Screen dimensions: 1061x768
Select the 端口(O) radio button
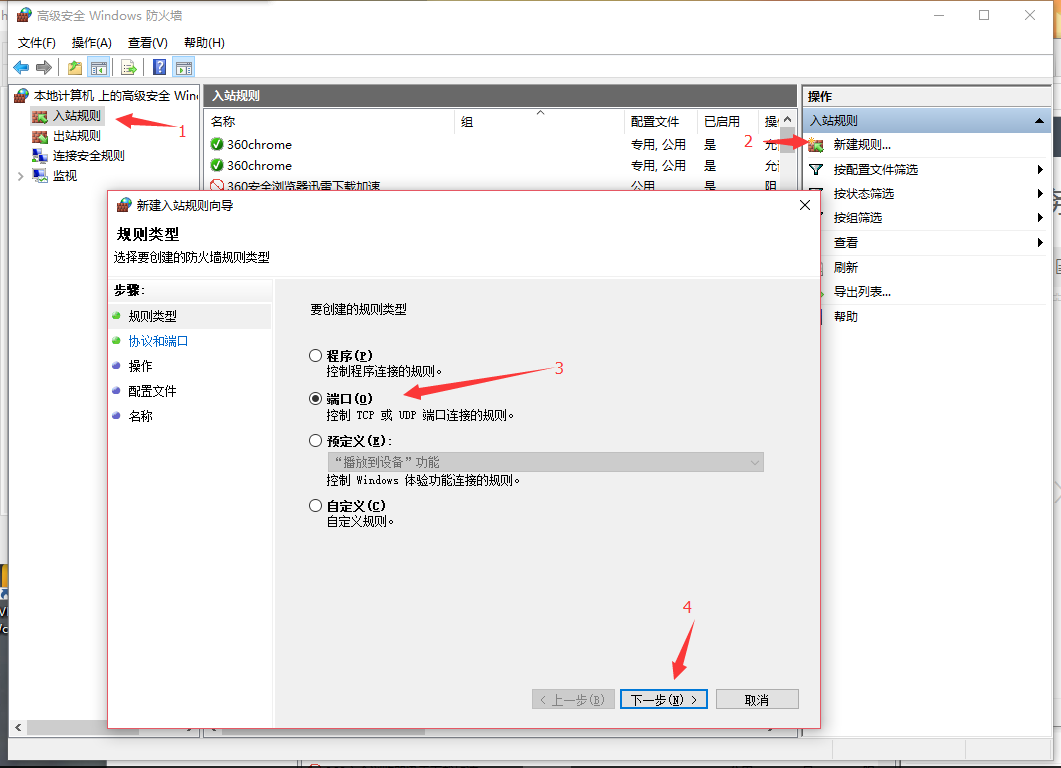[315, 399]
